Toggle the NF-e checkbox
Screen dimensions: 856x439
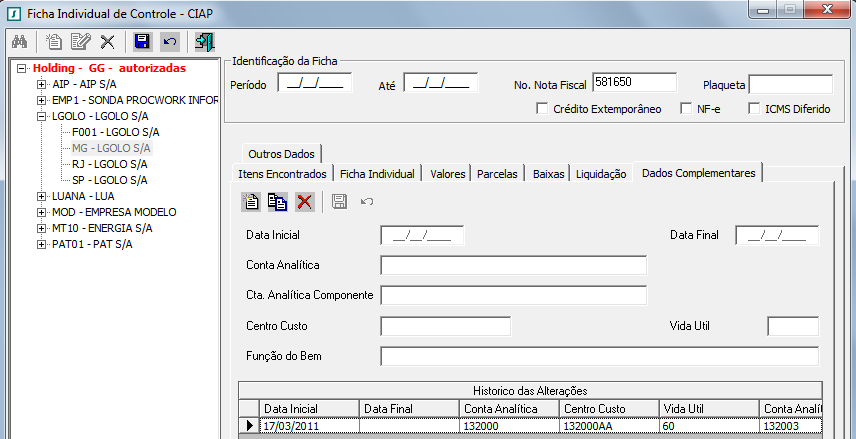pyautogui.click(x=686, y=109)
